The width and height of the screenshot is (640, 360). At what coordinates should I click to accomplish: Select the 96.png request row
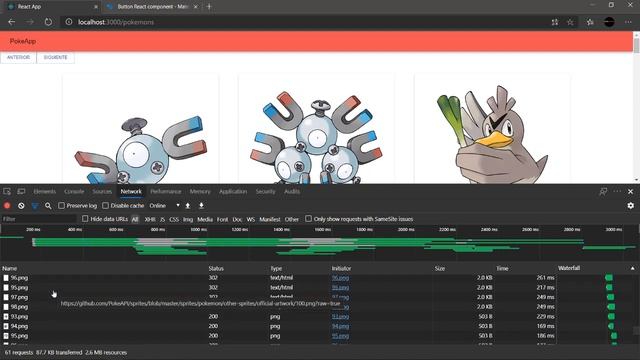[278, 278]
